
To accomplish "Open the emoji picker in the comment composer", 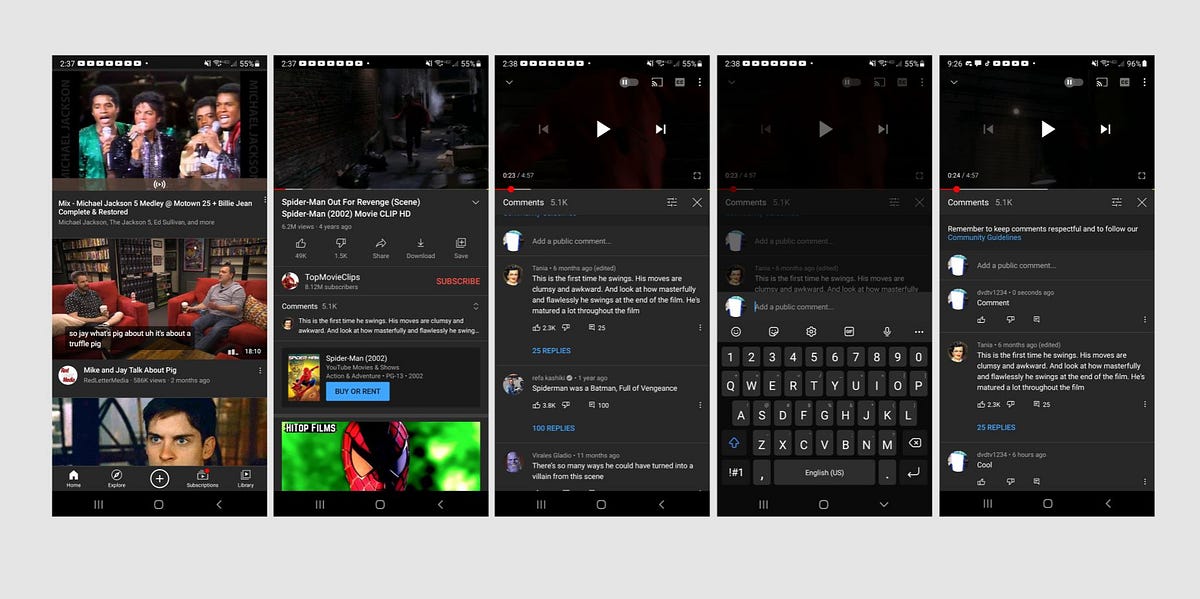I will pyautogui.click(x=737, y=331).
